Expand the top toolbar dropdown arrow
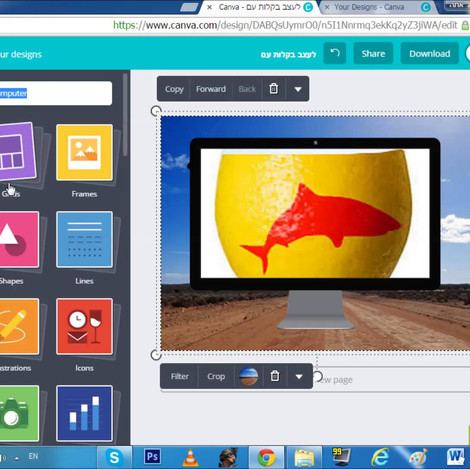Screen dimensions: 470x469 [x=298, y=89]
